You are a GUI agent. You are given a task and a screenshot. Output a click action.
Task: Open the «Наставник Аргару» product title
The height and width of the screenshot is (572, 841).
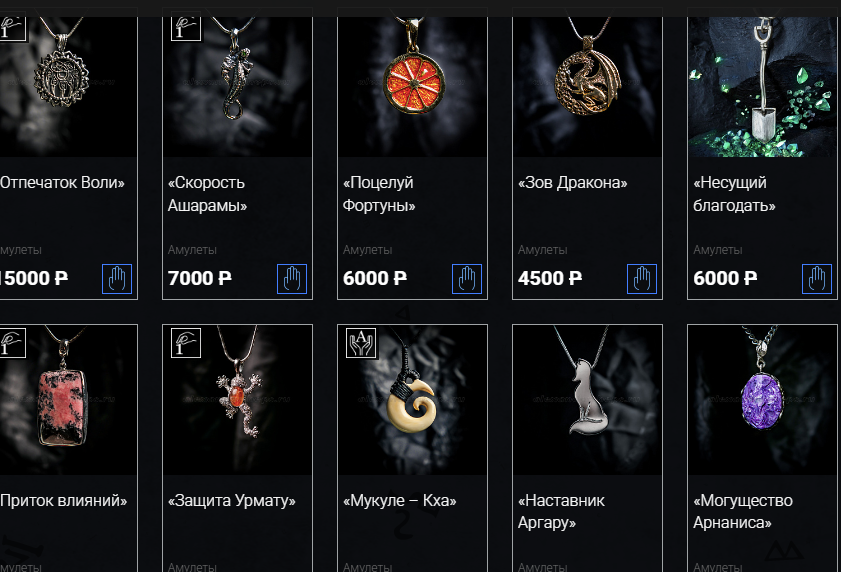pos(561,511)
